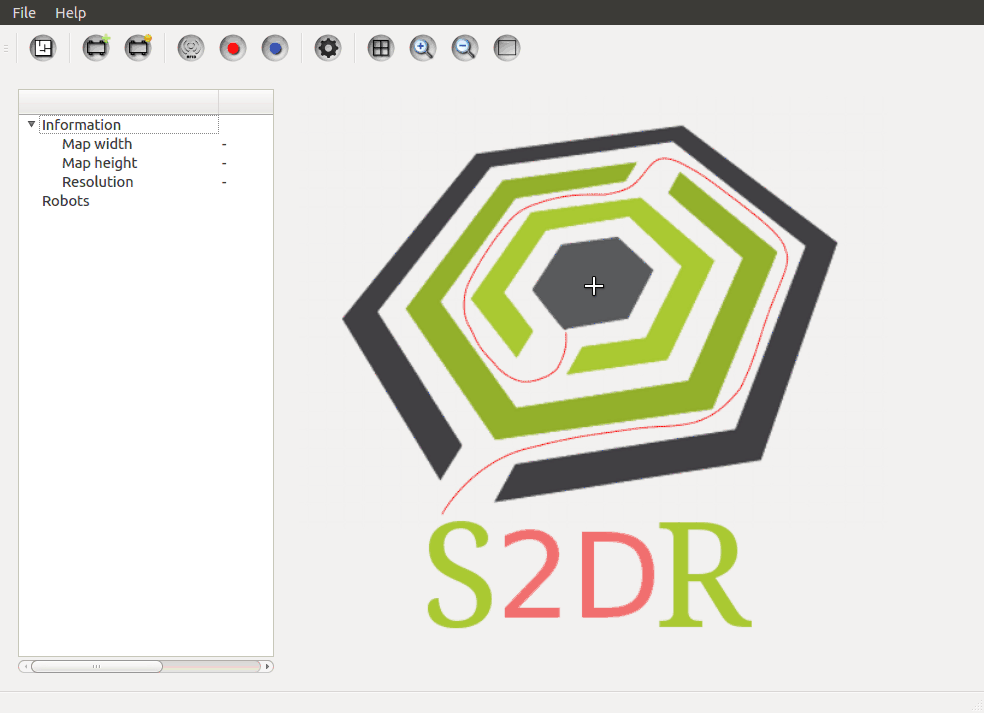Click the zoom out magnifier icon
984x713 pixels.
click(464, 48)
